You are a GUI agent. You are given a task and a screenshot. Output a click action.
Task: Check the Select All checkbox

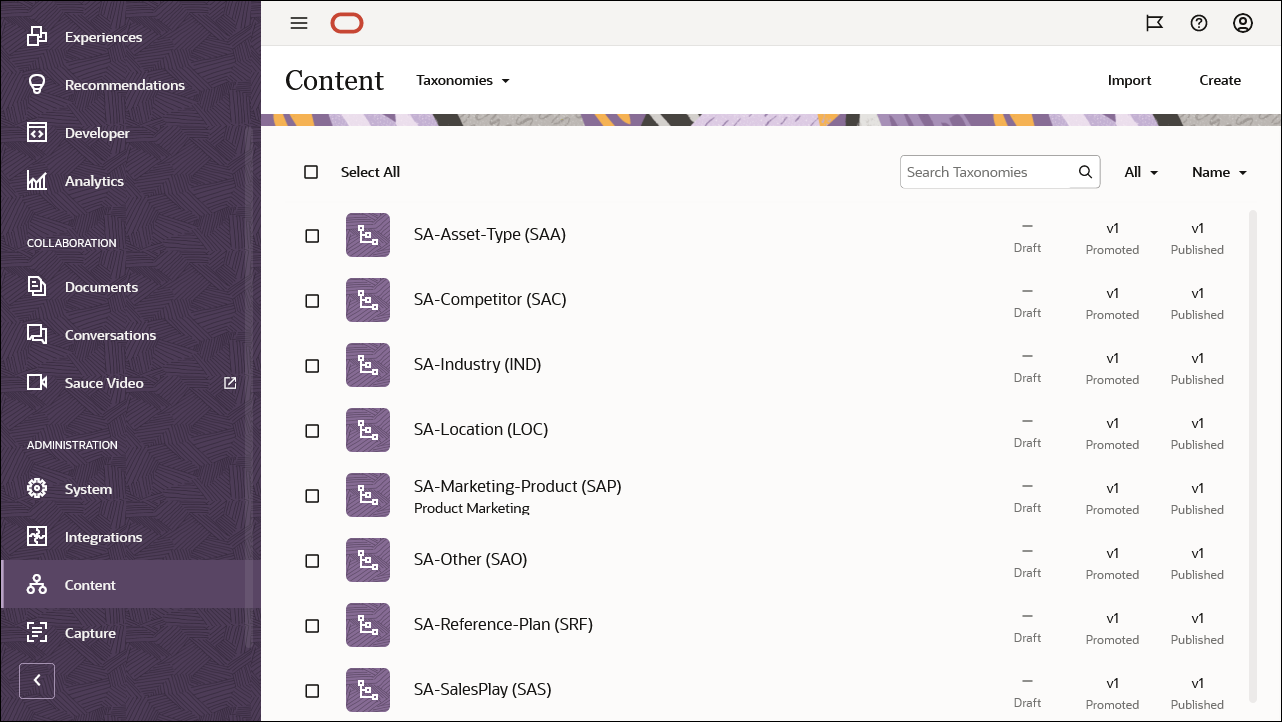pyautogui.click(x=311, y=172)
